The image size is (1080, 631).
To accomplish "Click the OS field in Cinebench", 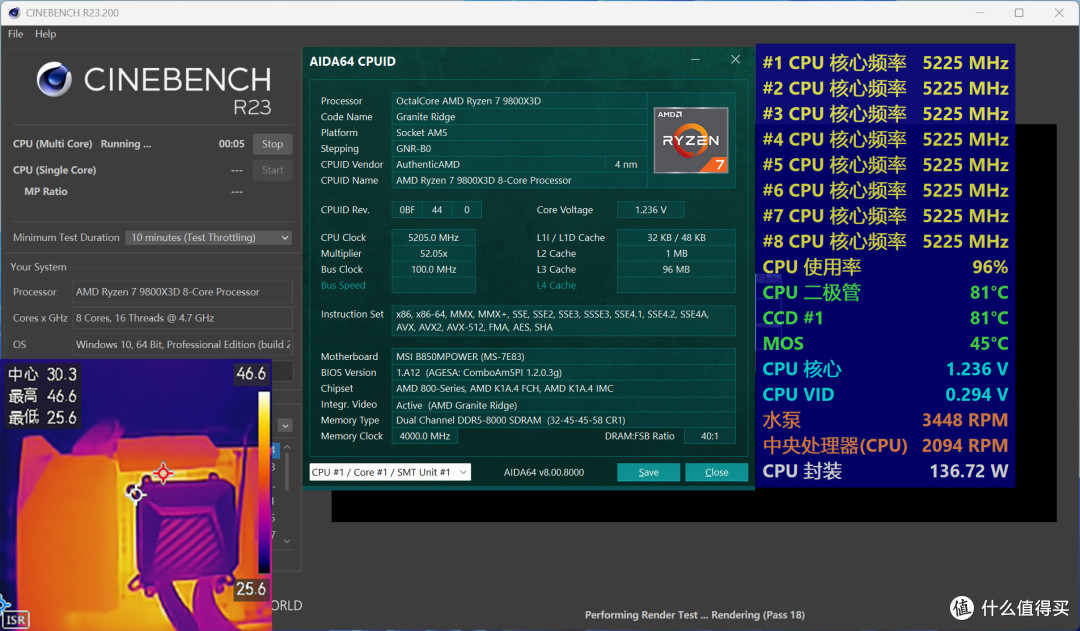I will coord(183,344).
